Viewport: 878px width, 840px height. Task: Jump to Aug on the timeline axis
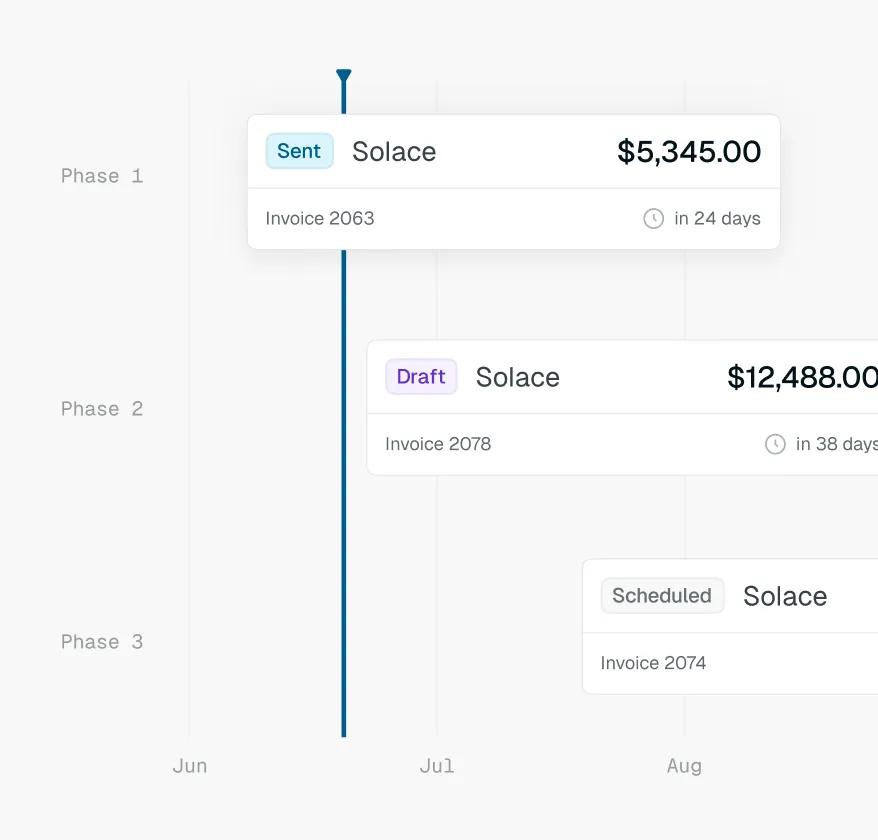click(x=684, y=766)
